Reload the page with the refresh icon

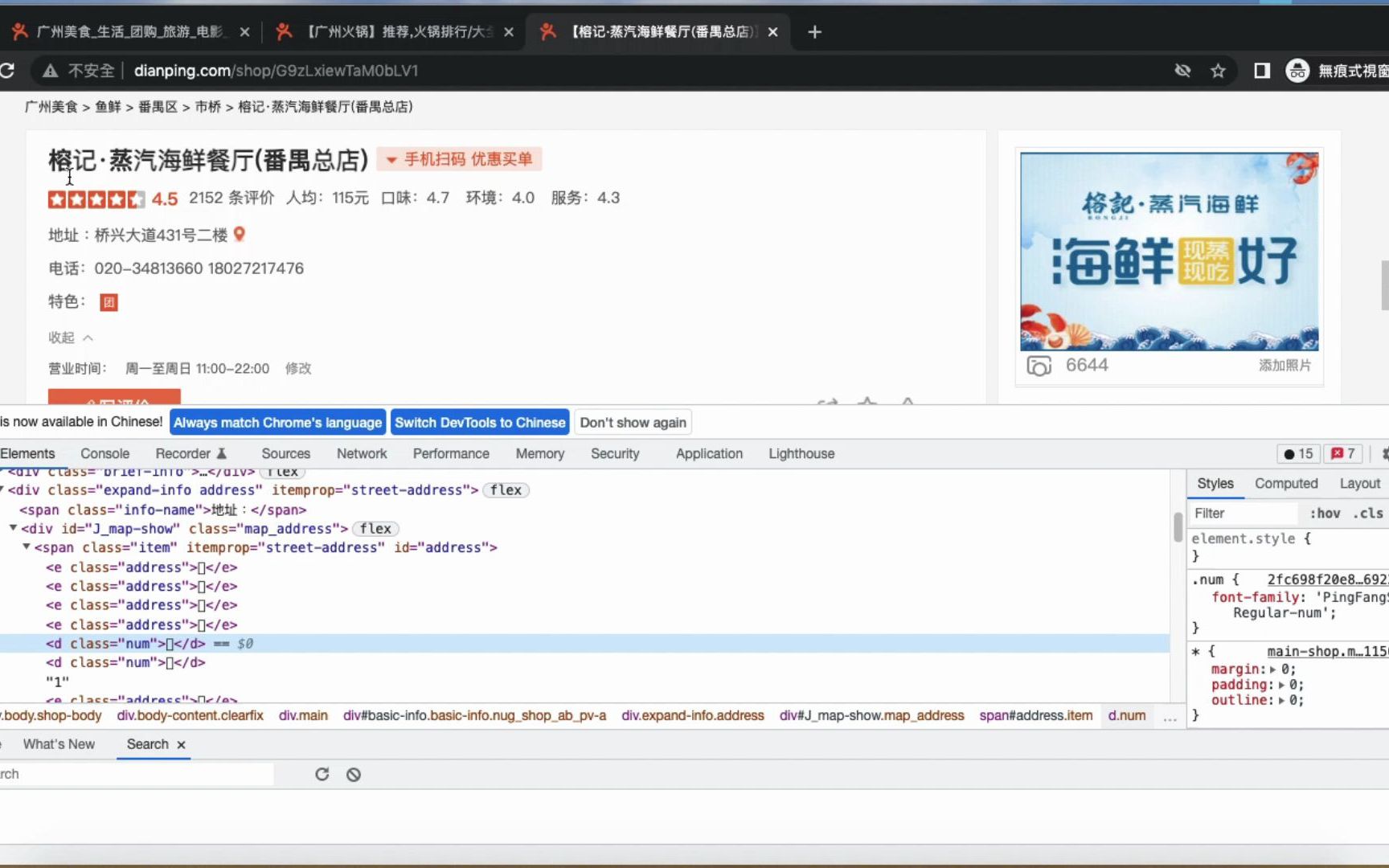[7, 71]
